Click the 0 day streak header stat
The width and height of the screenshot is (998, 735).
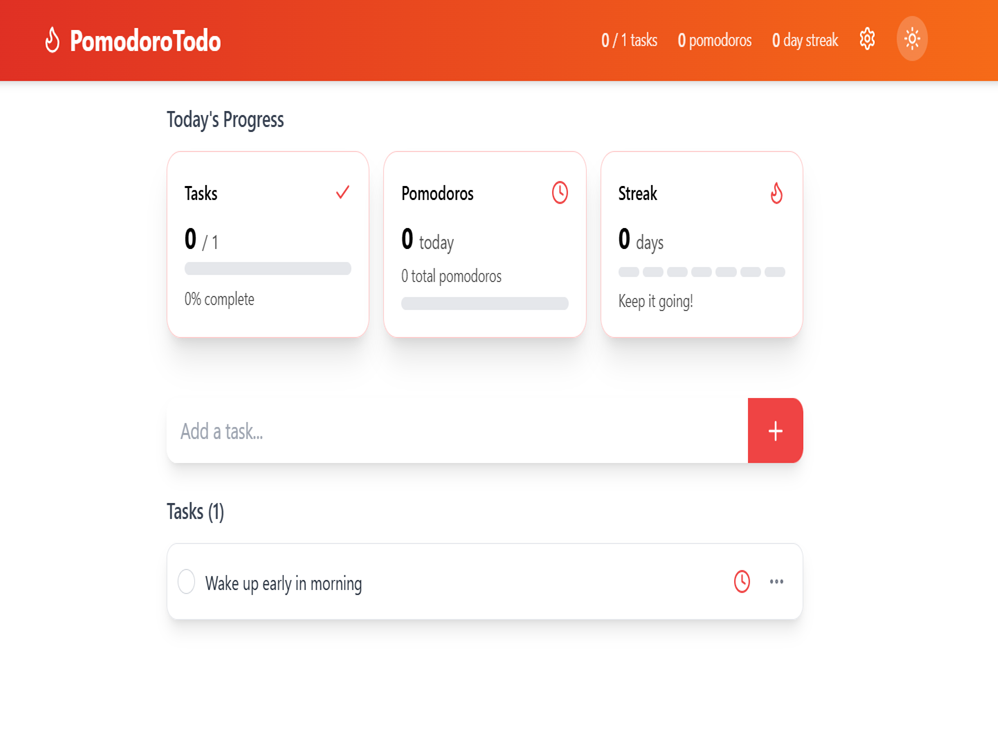coord(805,40)
